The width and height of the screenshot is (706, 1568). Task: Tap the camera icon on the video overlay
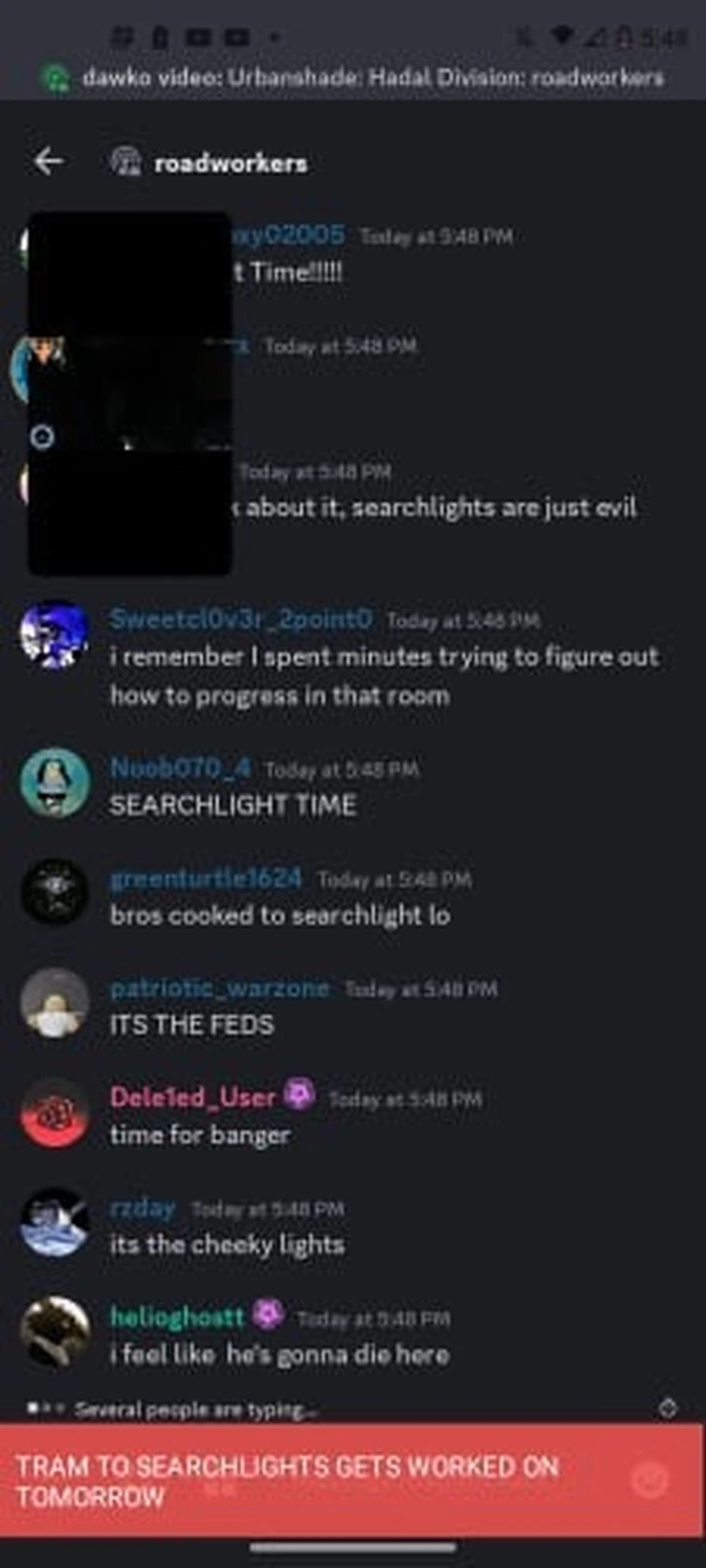point(42,437)
